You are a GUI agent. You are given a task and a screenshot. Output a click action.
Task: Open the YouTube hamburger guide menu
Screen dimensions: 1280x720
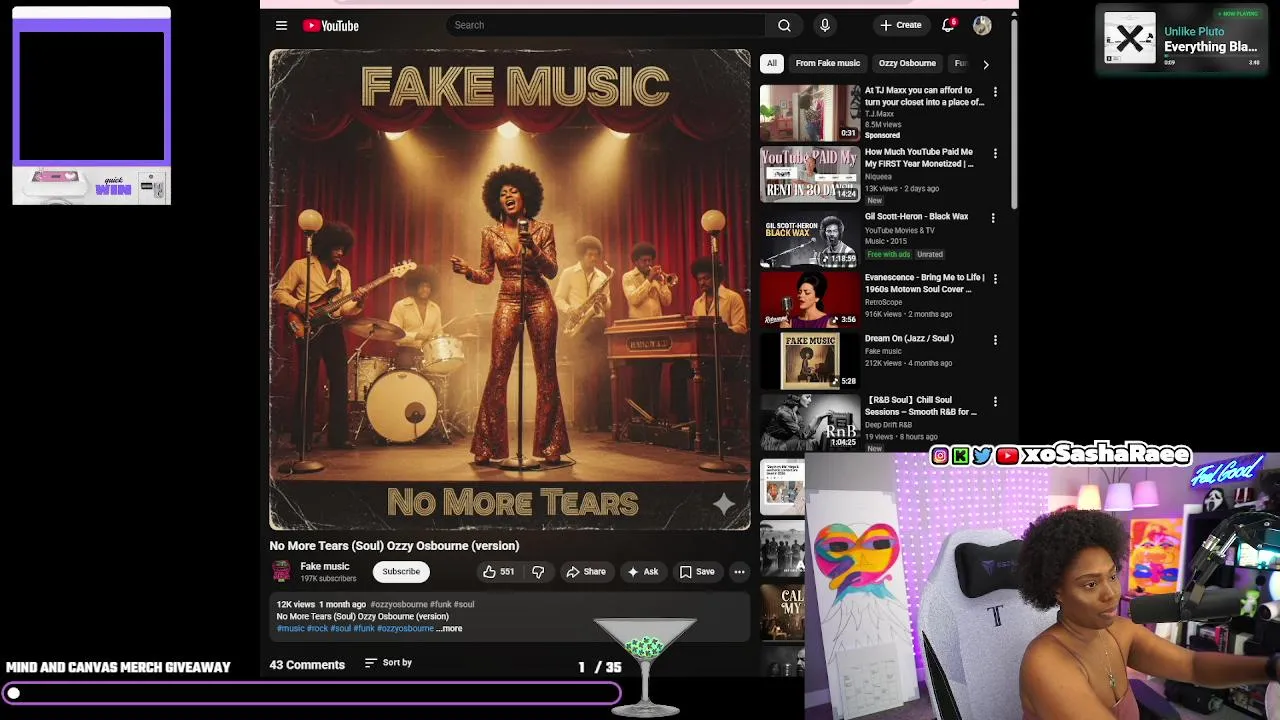pos(281,25)
